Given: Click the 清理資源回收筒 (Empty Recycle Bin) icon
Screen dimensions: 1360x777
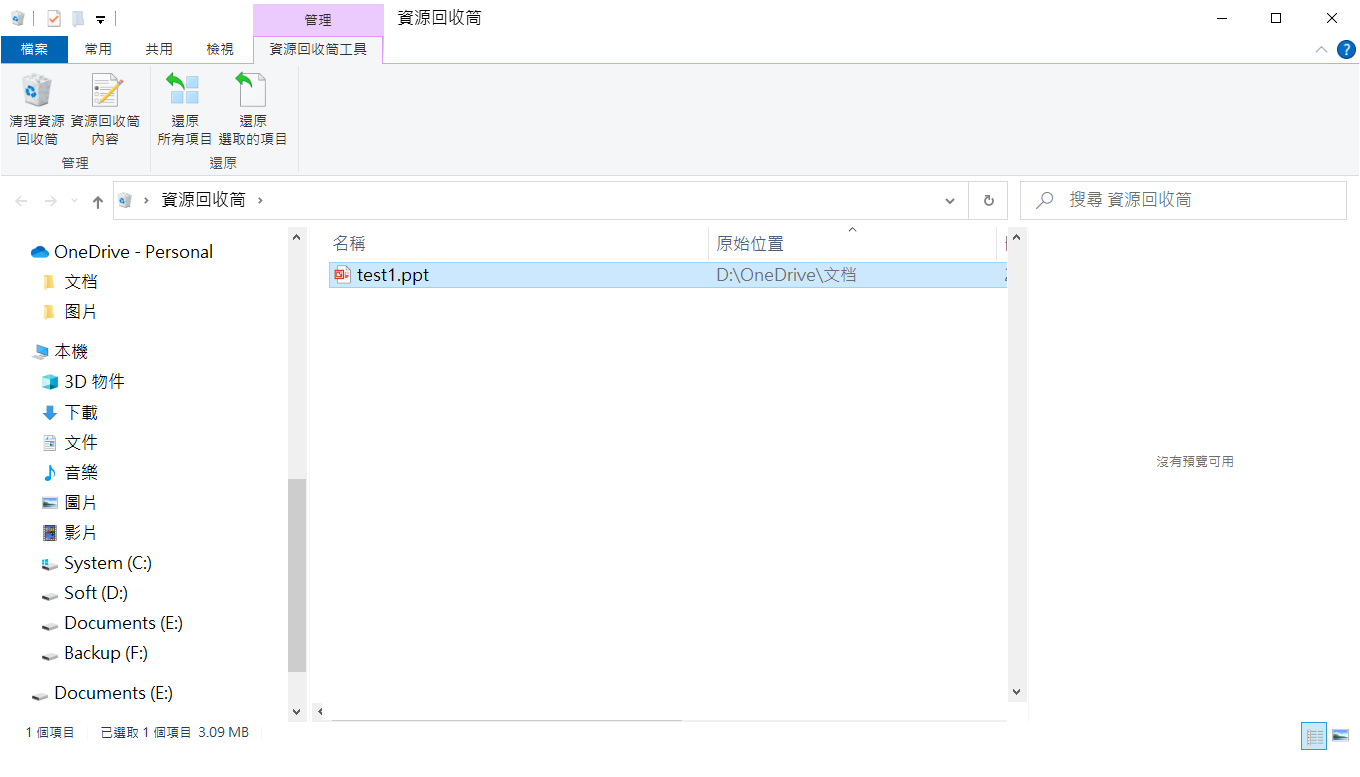Looking at the screenshot, I should pos(37,92).
